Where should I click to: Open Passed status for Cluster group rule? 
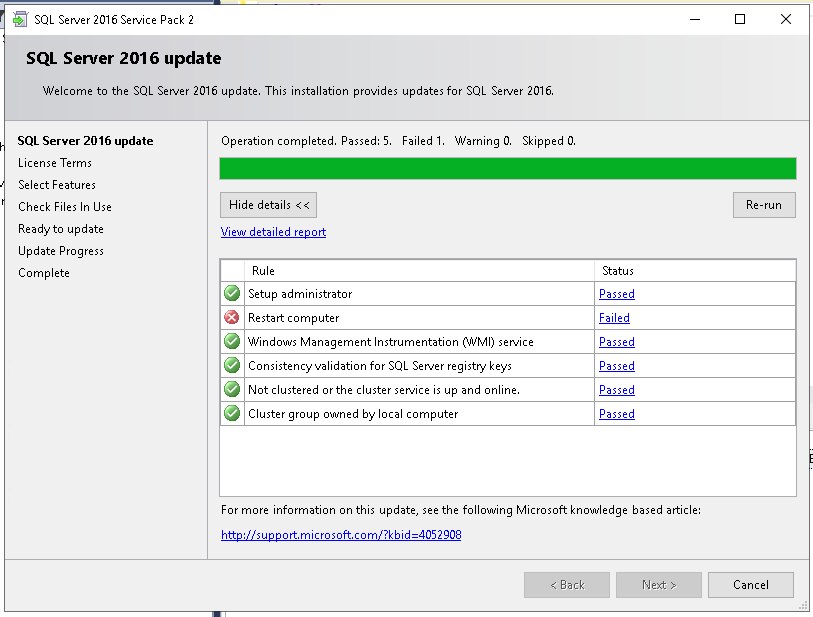(x=616, y=414)
